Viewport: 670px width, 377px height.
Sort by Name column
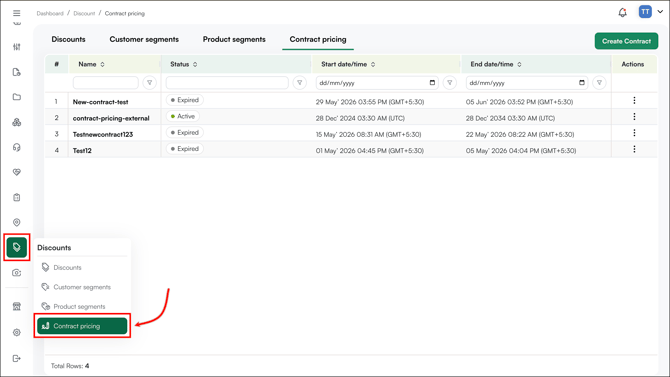pyautogui.click(x=103, y=65)
